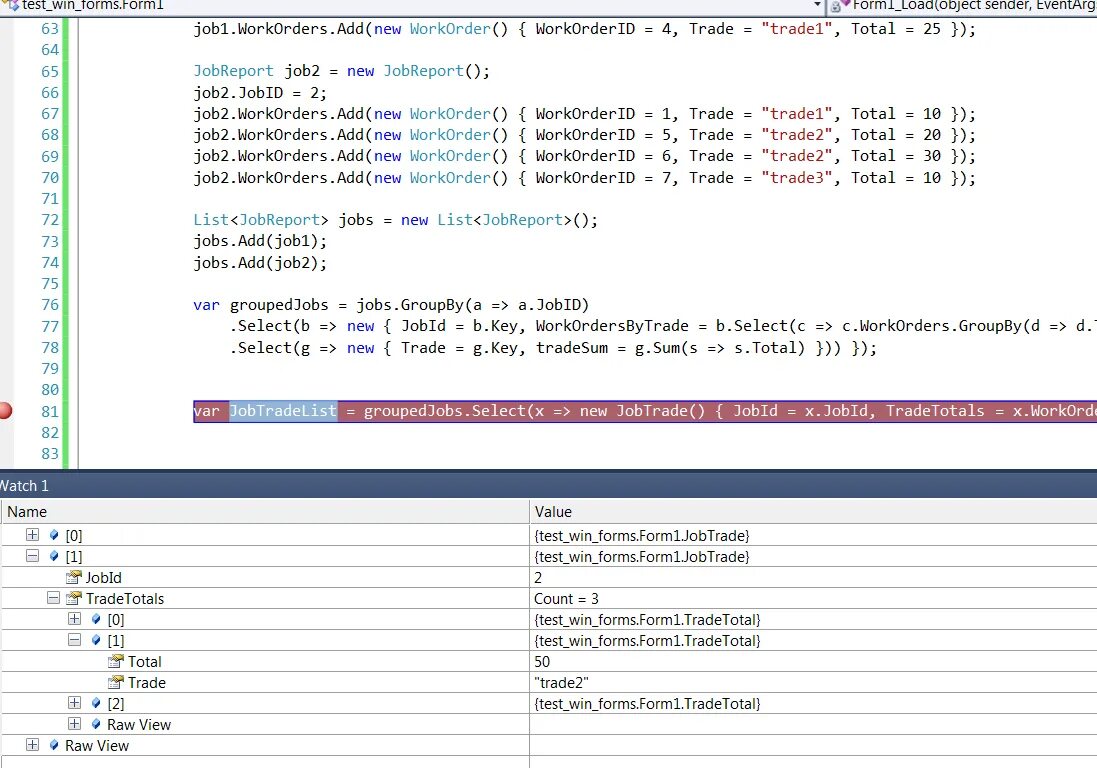Screen dimensions: 1097x768
Task: Click jobs.Add(job1) on line 73
Action: (260, 241)
